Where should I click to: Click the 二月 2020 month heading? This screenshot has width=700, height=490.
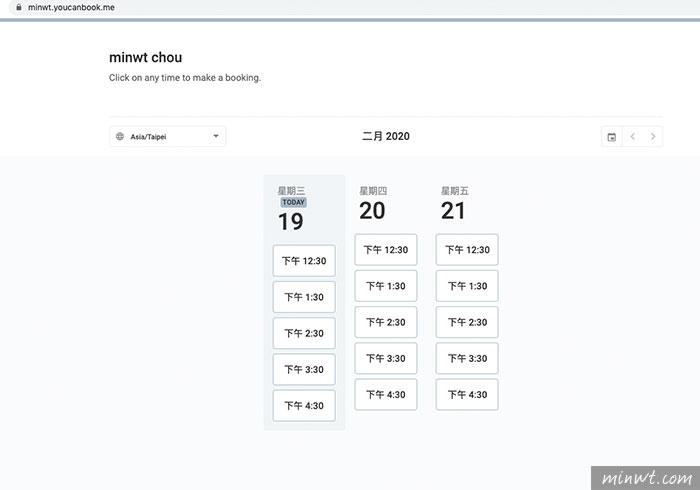386,136
